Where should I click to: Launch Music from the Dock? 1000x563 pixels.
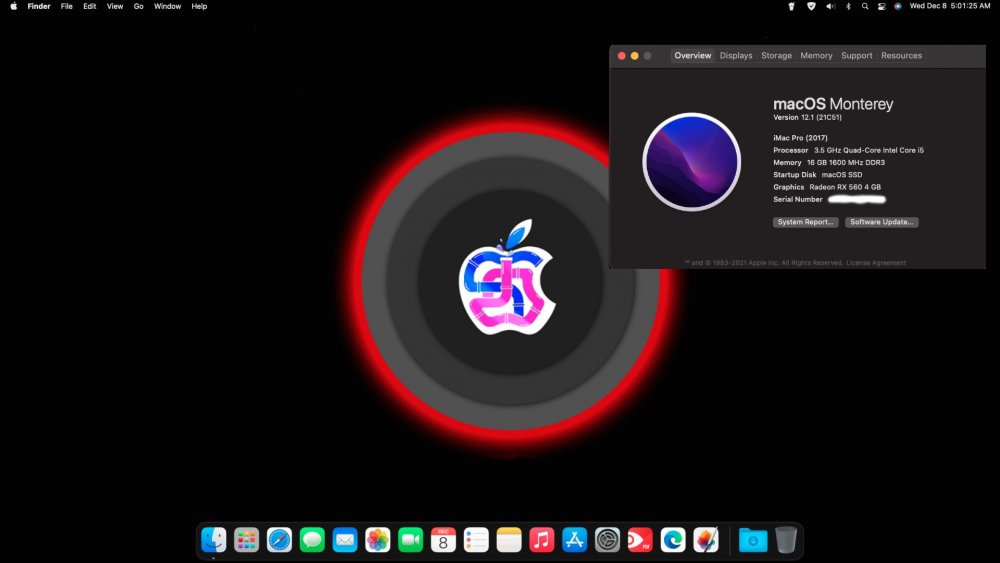(x=542, y=540)
